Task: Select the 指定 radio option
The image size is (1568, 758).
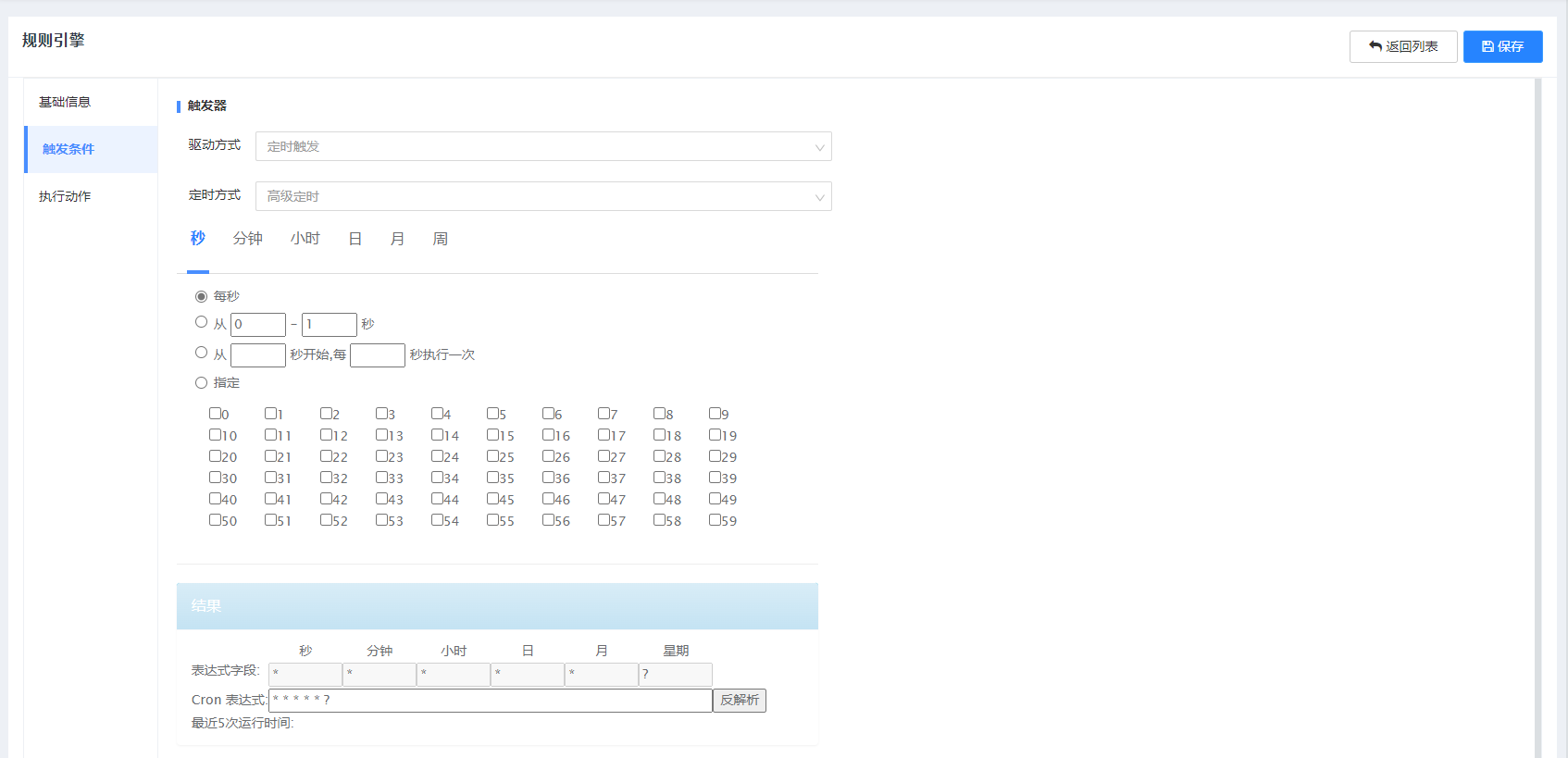Action: (201, 382)
